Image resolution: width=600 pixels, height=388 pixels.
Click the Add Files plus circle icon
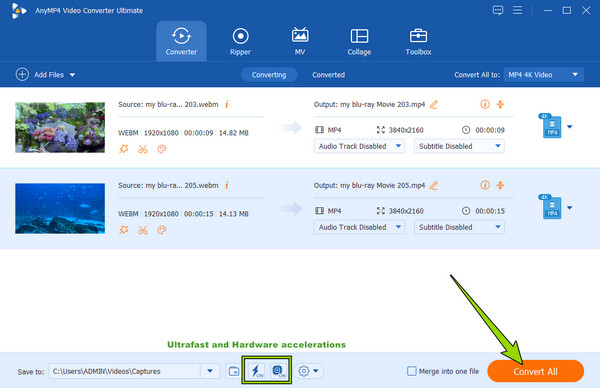(22, 74)
